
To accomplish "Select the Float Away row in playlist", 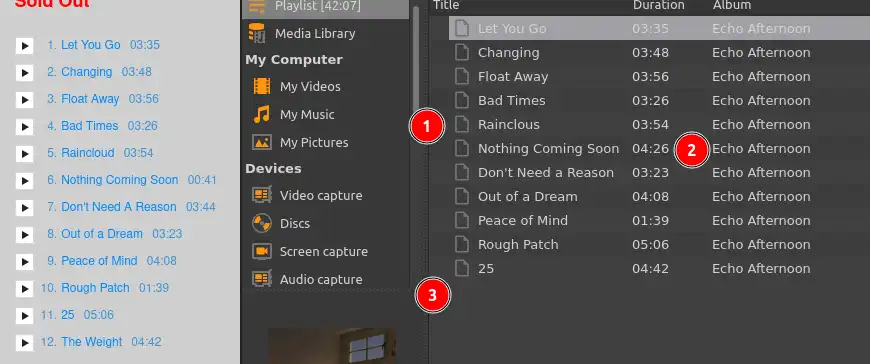I will tap(659, 77).
